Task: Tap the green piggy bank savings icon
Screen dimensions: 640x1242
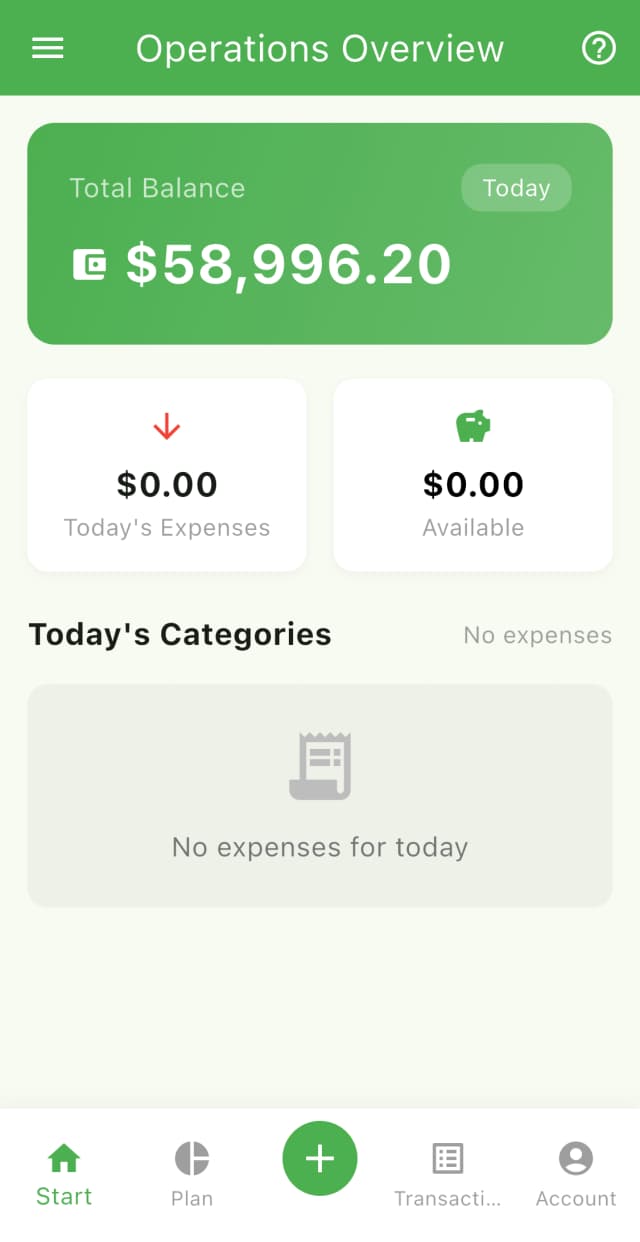Action: pyautogui.click(x=472, y=425)
